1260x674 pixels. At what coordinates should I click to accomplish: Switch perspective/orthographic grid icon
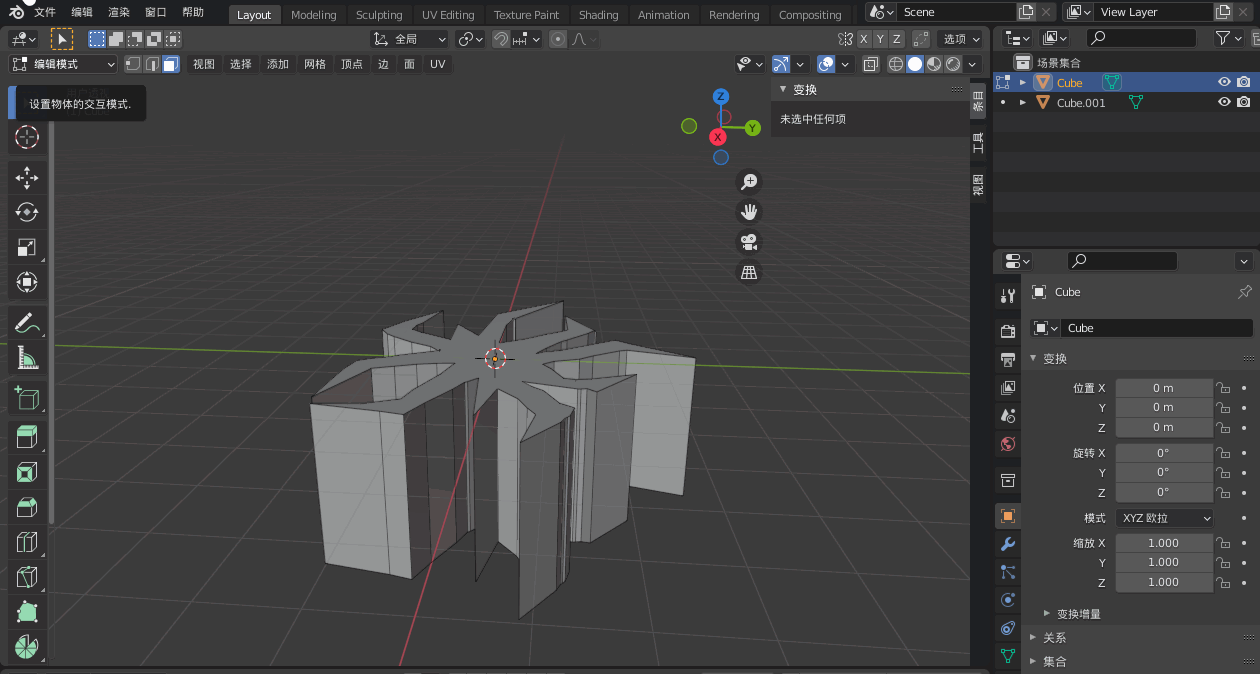[x=748, y=271]
